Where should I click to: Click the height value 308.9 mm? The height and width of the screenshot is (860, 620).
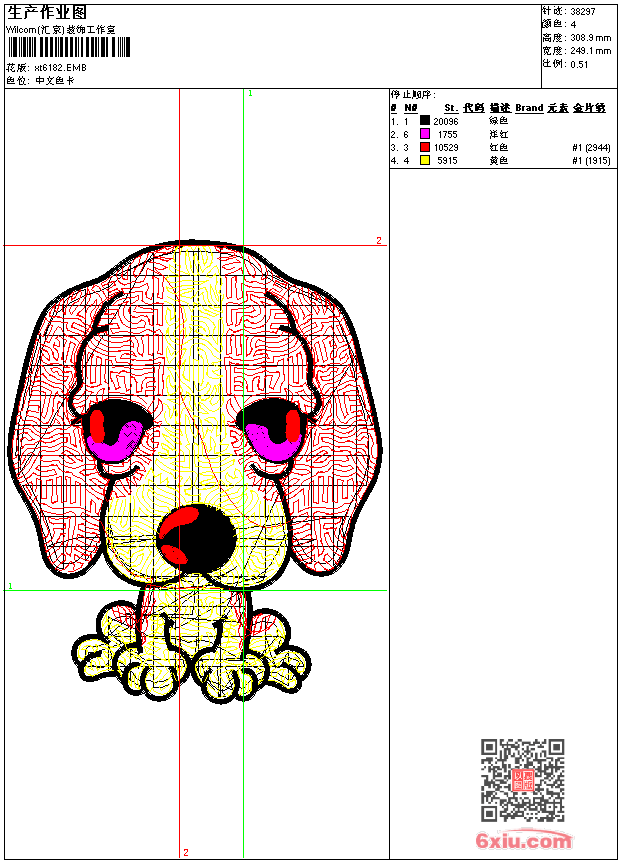590,37
